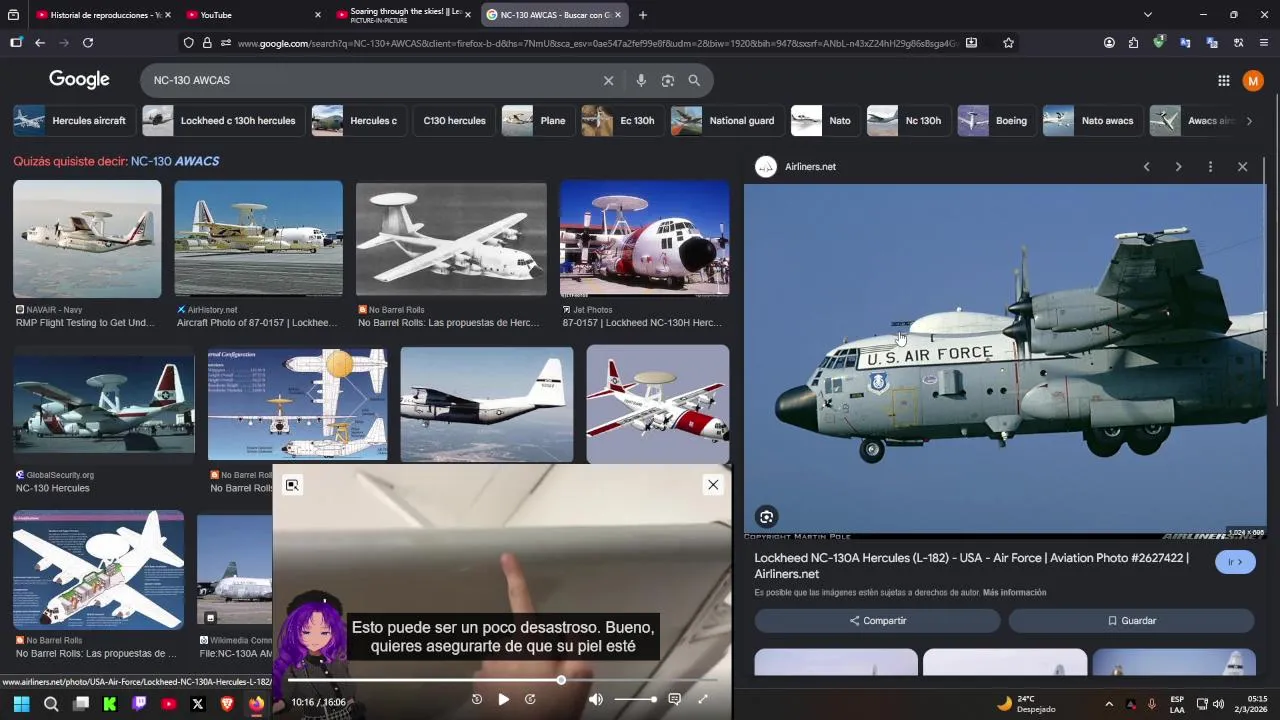Open the GlobalSecurity.org NC-130 Hercules thumbnail
Image resolution: width=1280 pixels, height=720 pixels.
coord(104,405)
